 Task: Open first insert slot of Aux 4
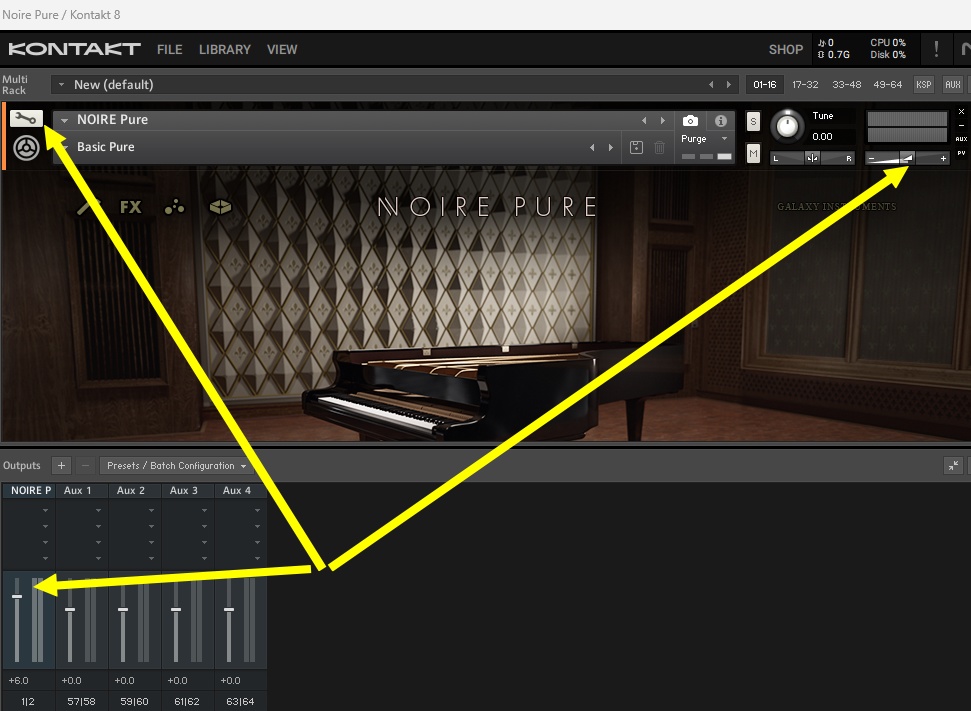(x=241, y=510)
